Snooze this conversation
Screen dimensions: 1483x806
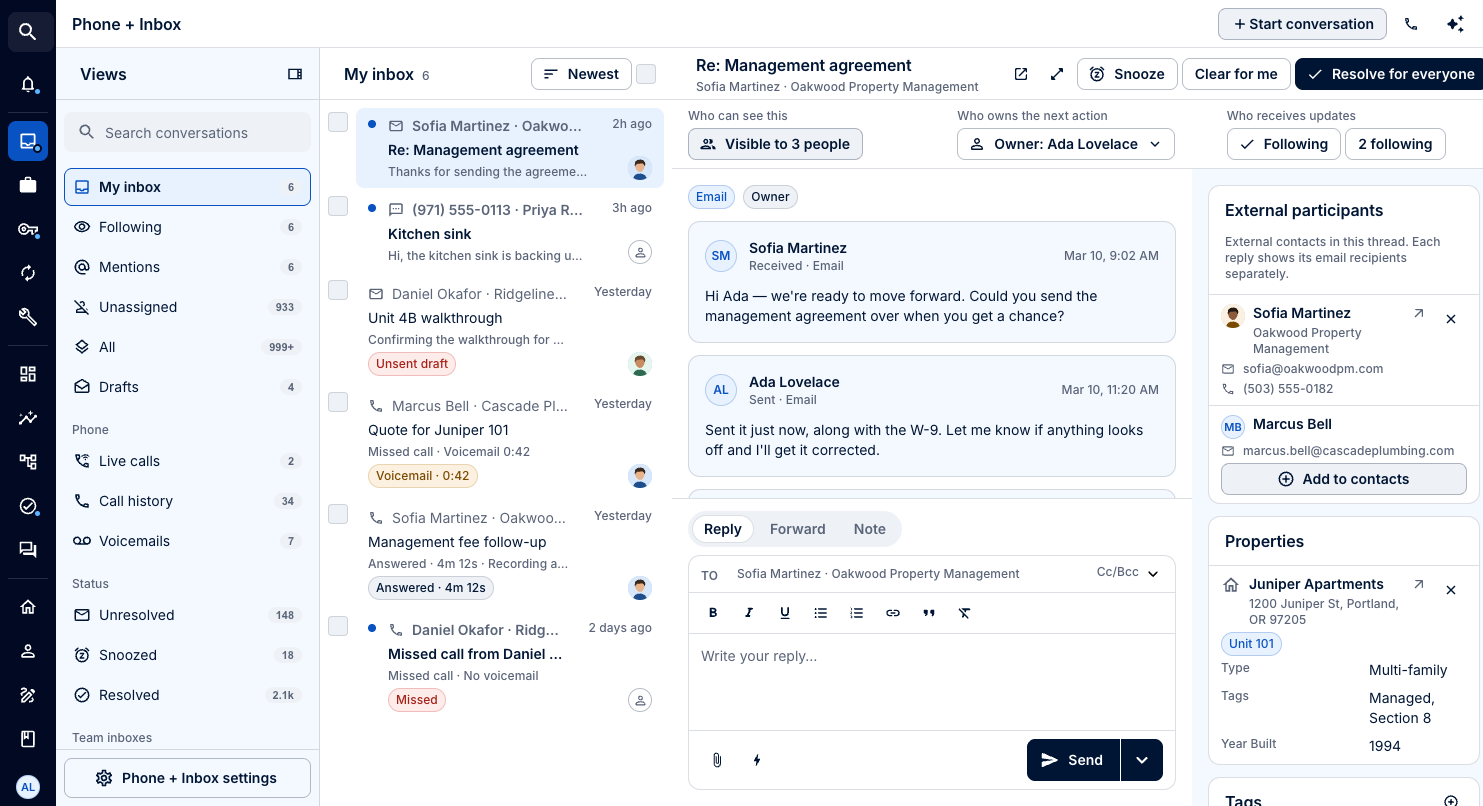coord(1127,74)
